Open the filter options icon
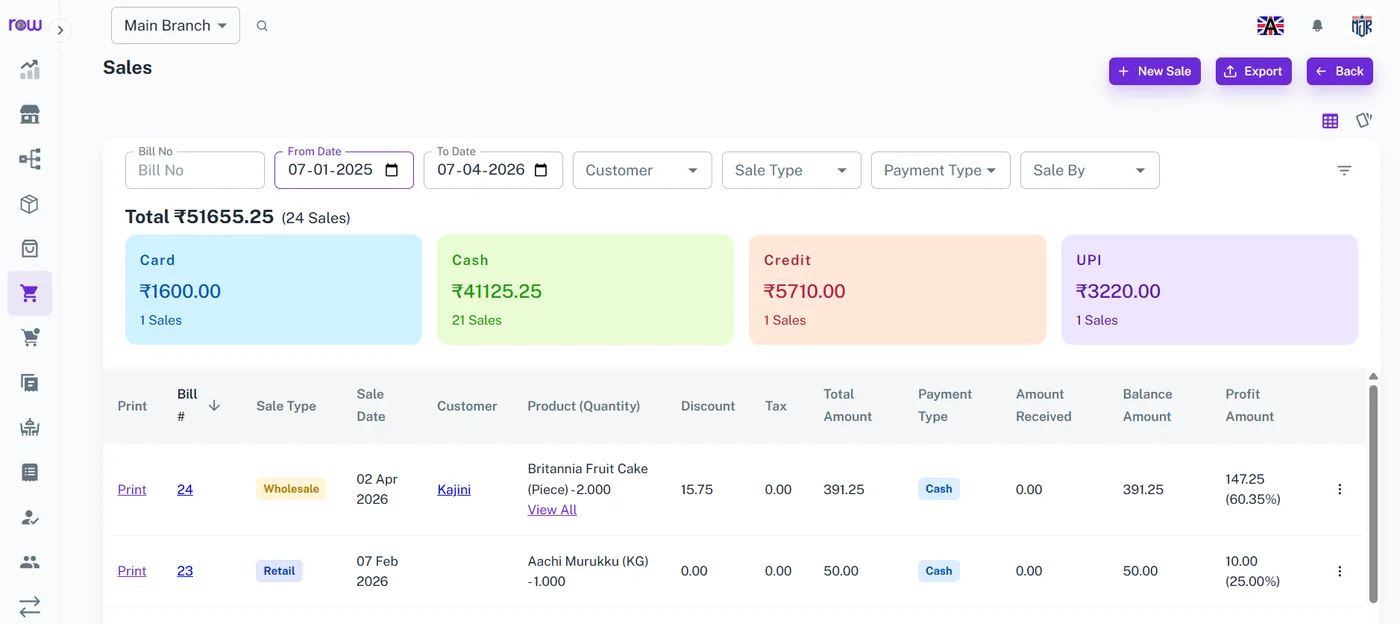The width and height of the screenshot is (1400, 624). pyautogui.click(x=1344, y=170)
